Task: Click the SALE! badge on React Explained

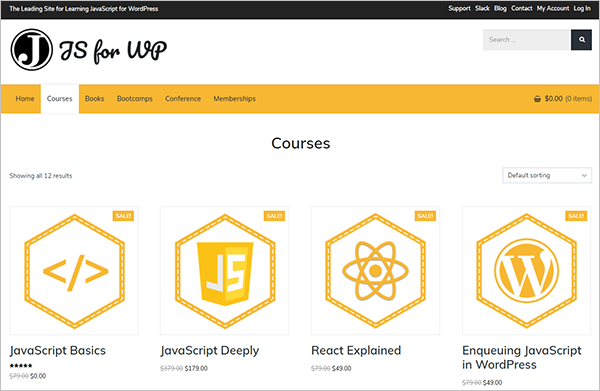Action: (425, 216)
